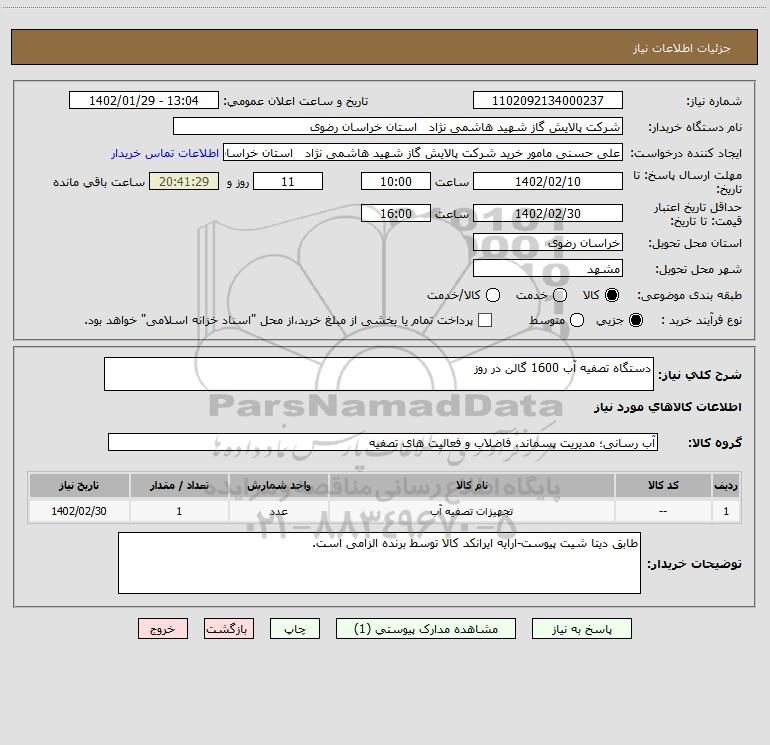Viewport: 770px width, 745px height.
Task: Click the شهر محل تحویل field مشهد
Action: click(x=548, y=269)
